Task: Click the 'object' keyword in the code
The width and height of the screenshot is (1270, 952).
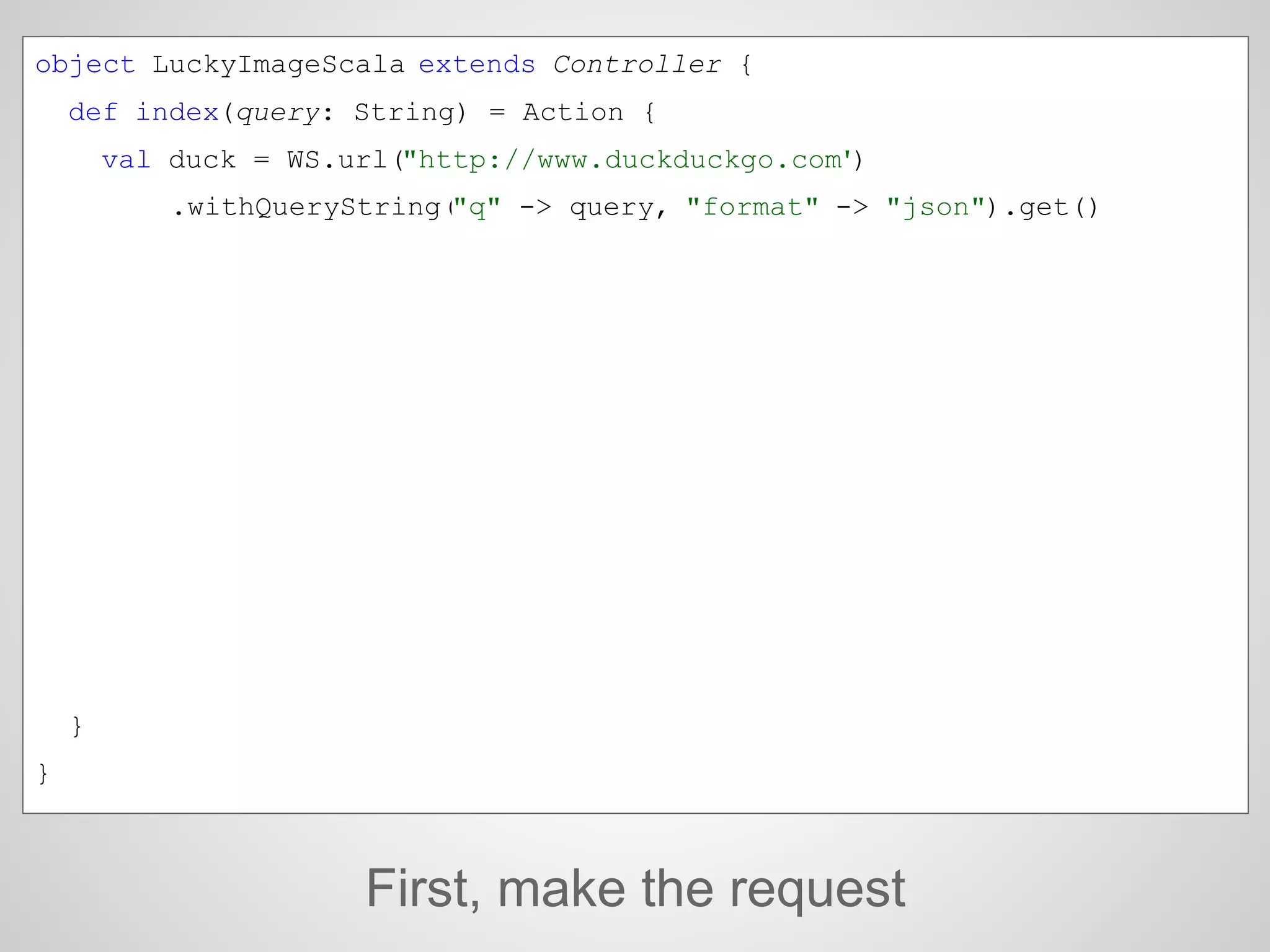Action: [x=85, y=65]
